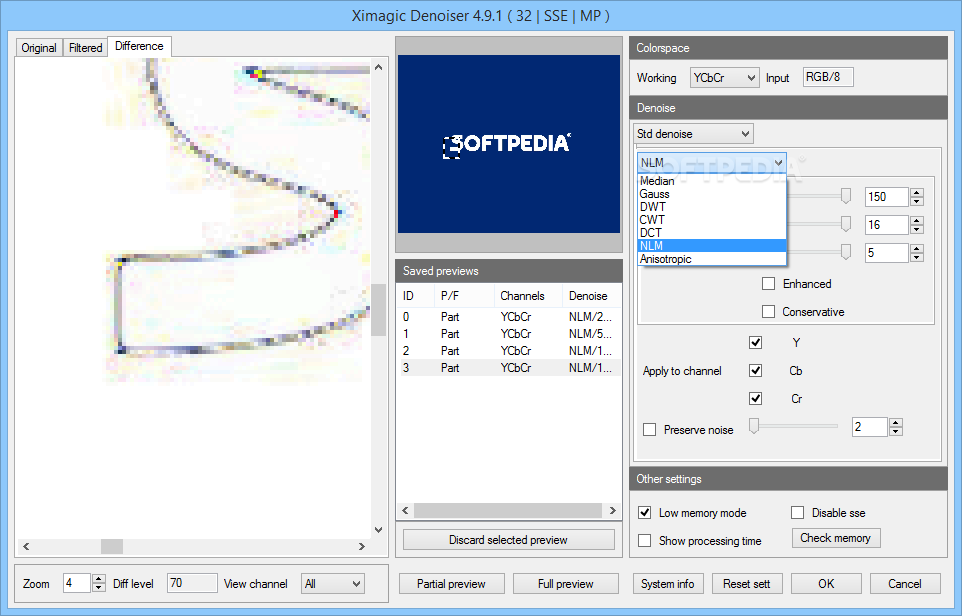962x616 pixels.
Task: Uncheck the Cr channel checkbox
Action: click(x=755, y=399)
